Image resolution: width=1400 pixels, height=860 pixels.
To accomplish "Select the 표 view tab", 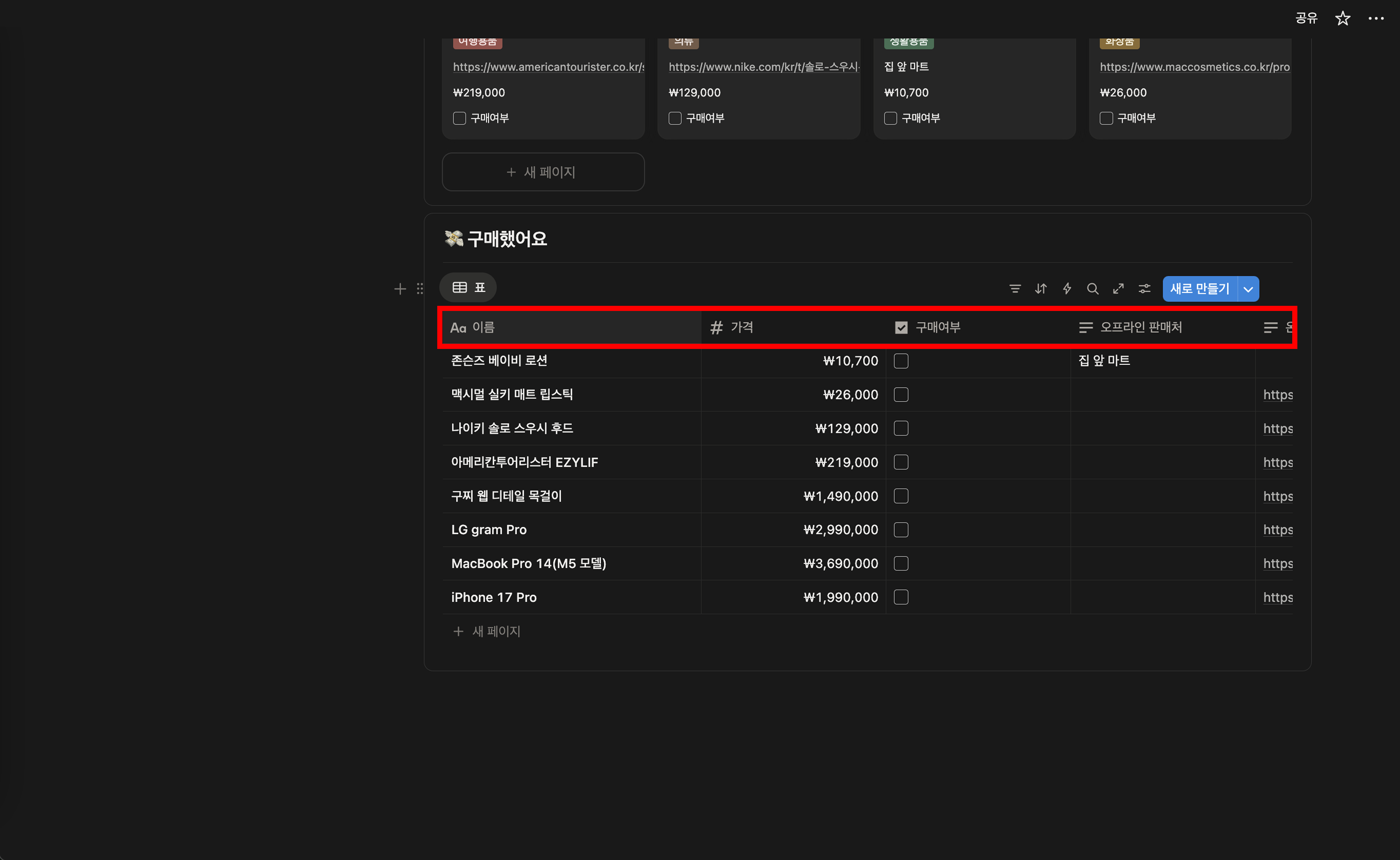I will pos(468,288).
